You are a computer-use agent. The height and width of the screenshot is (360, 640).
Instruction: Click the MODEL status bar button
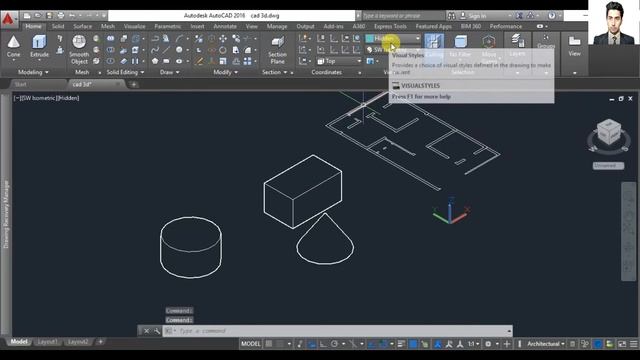click(x=251, y=344)
